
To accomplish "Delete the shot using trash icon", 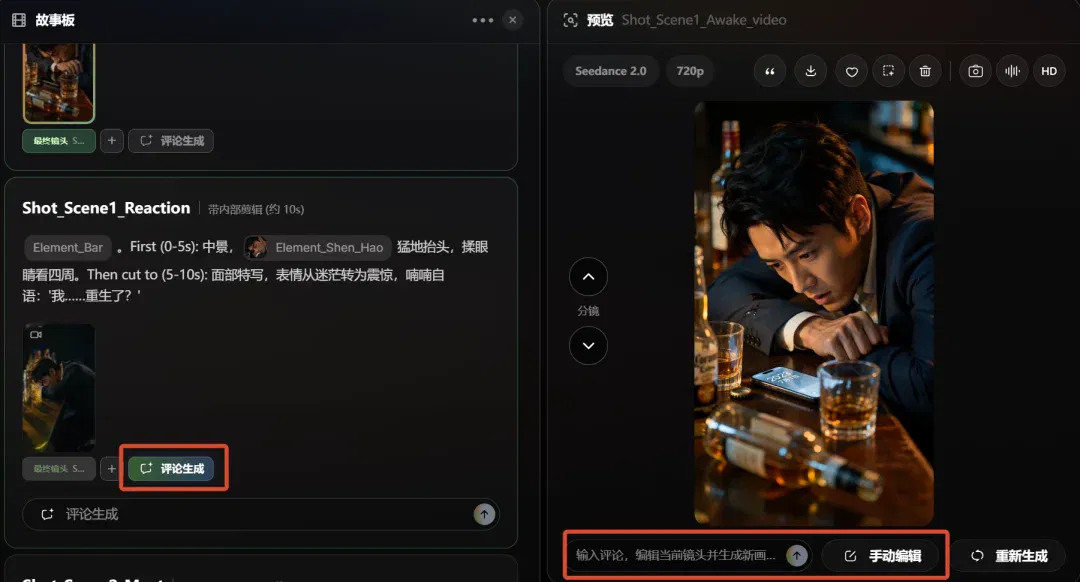I will (x=925, y=71).
